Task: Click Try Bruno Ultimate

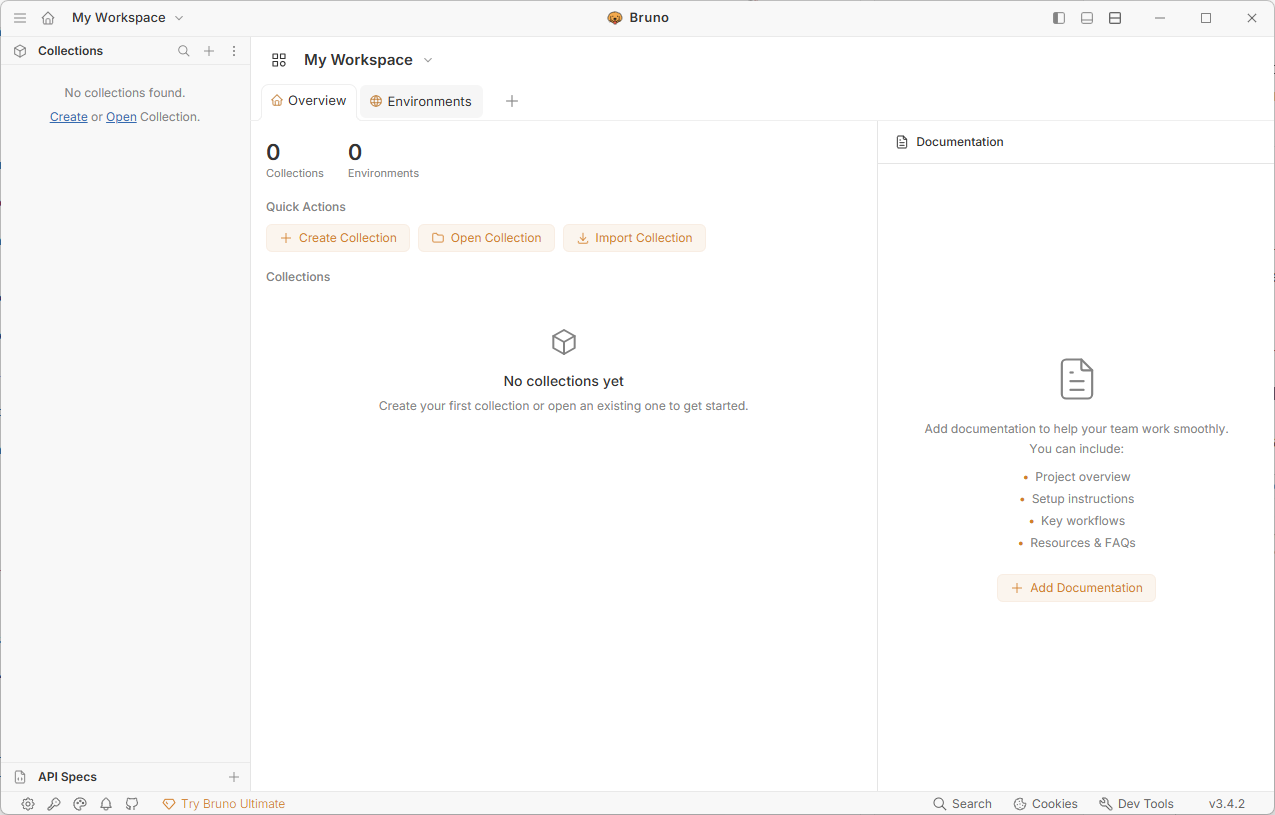Action: coord(224,804)
